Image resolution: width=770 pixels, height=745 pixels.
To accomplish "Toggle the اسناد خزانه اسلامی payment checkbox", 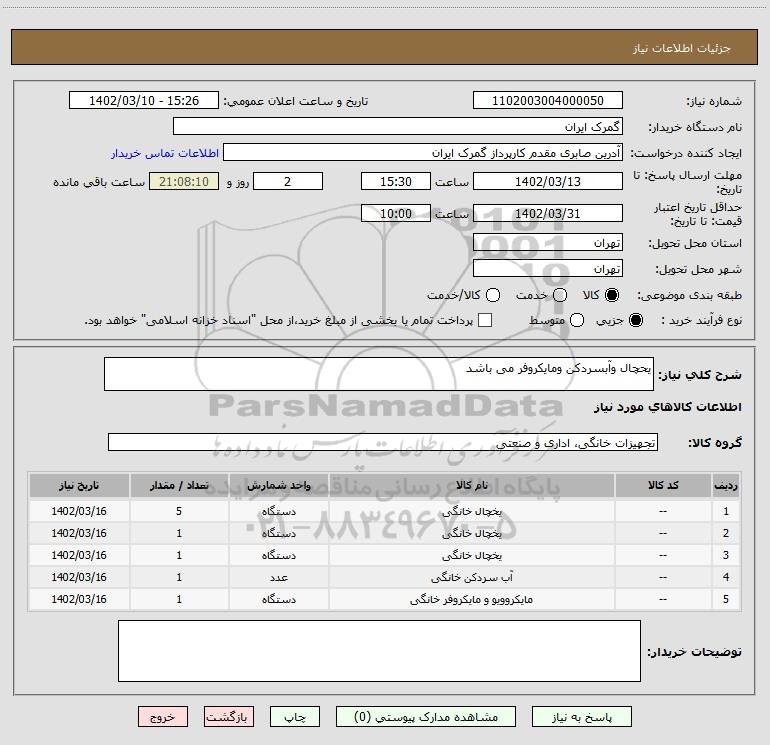I will (x=485, y=320).
